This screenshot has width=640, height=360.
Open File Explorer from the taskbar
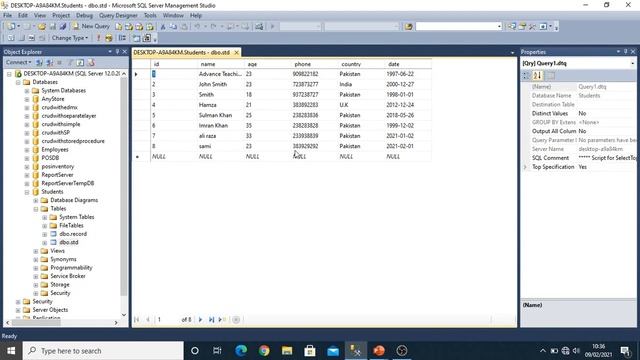coord(287,351)
